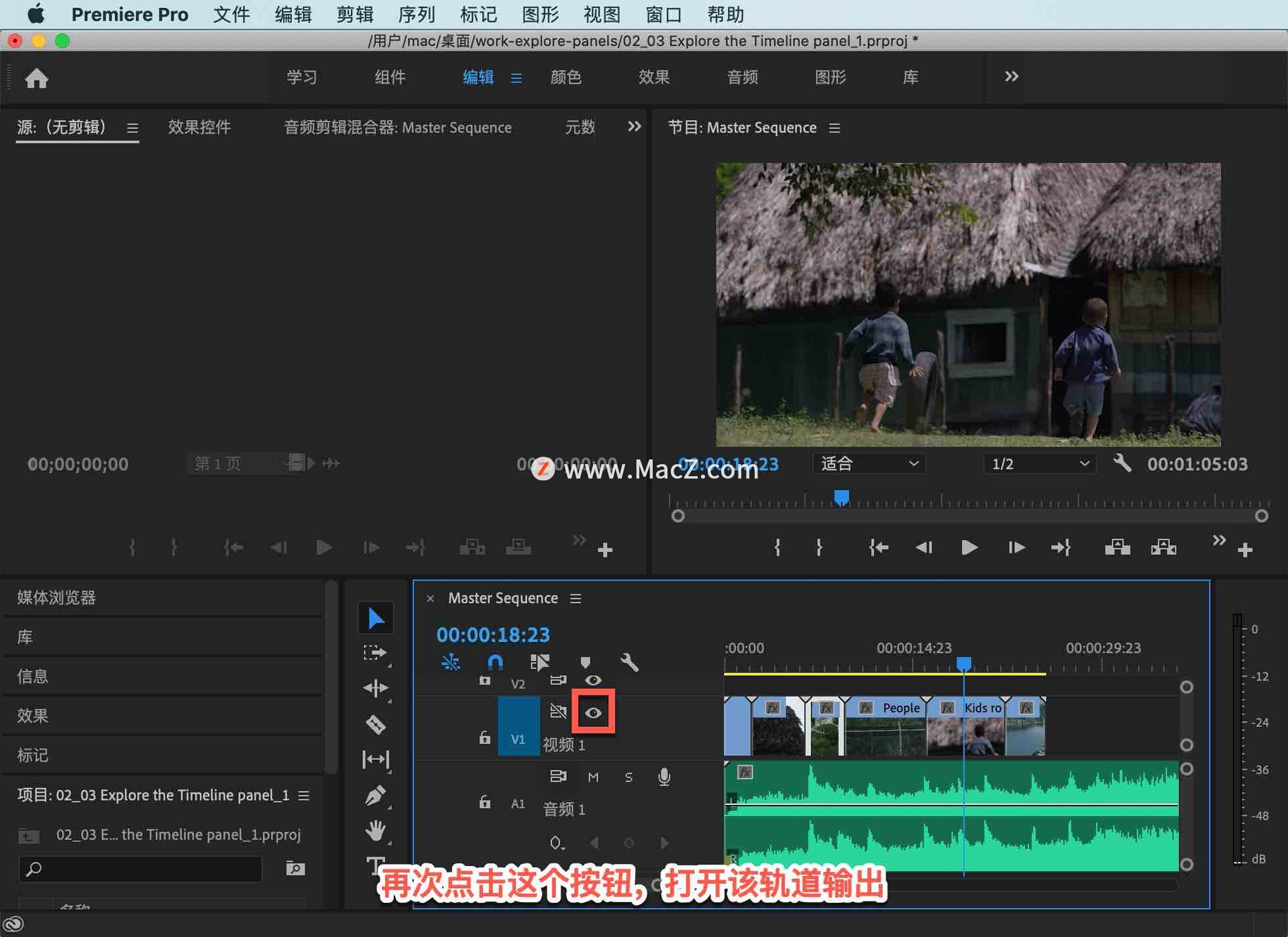
Task: Select the Razor tool
Action: [x=375, y=724]
